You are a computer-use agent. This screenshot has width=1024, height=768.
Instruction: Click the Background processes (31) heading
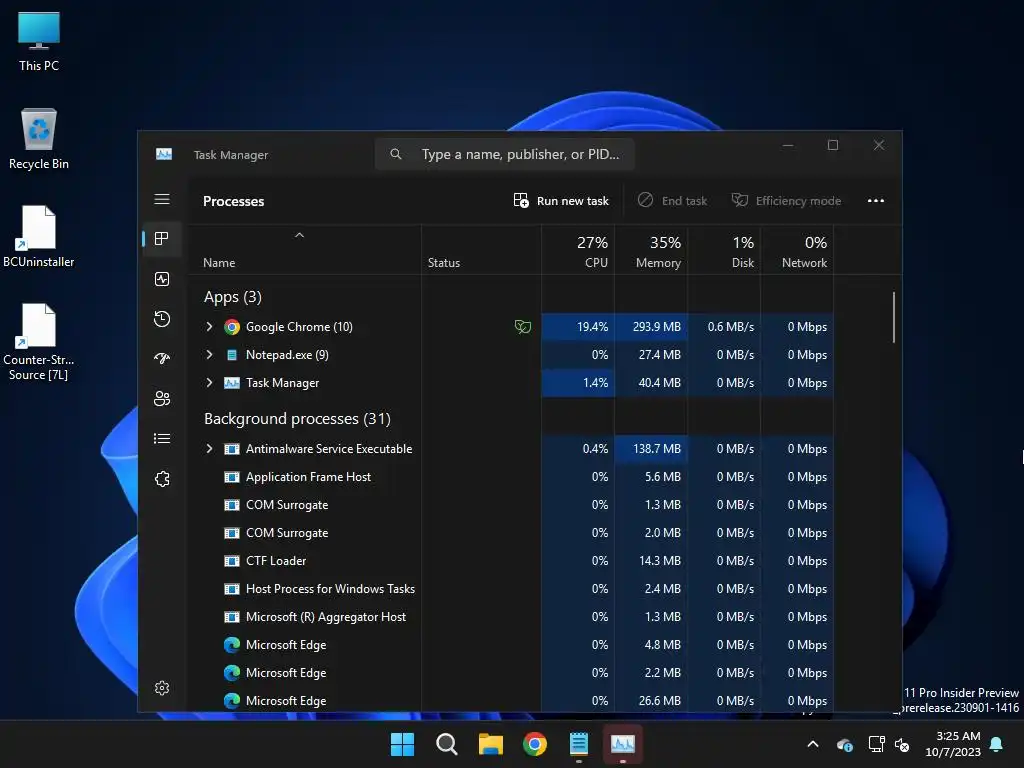pos(297,419)
